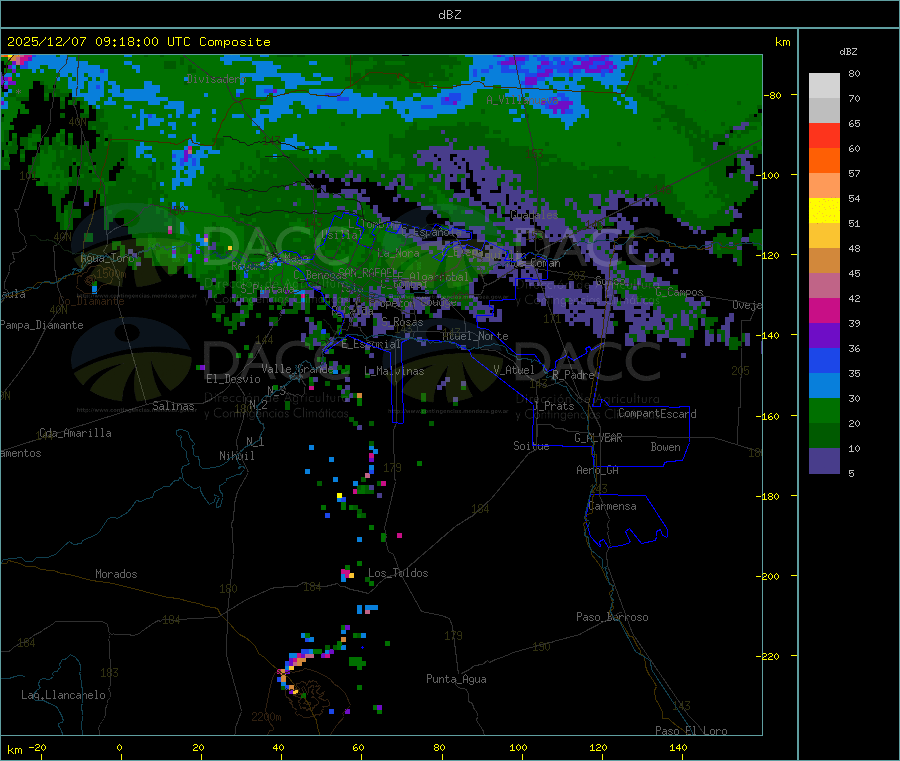Click the 60 tick on the bottom axis
Screen dimensions: 900x761
pos(358,747)
